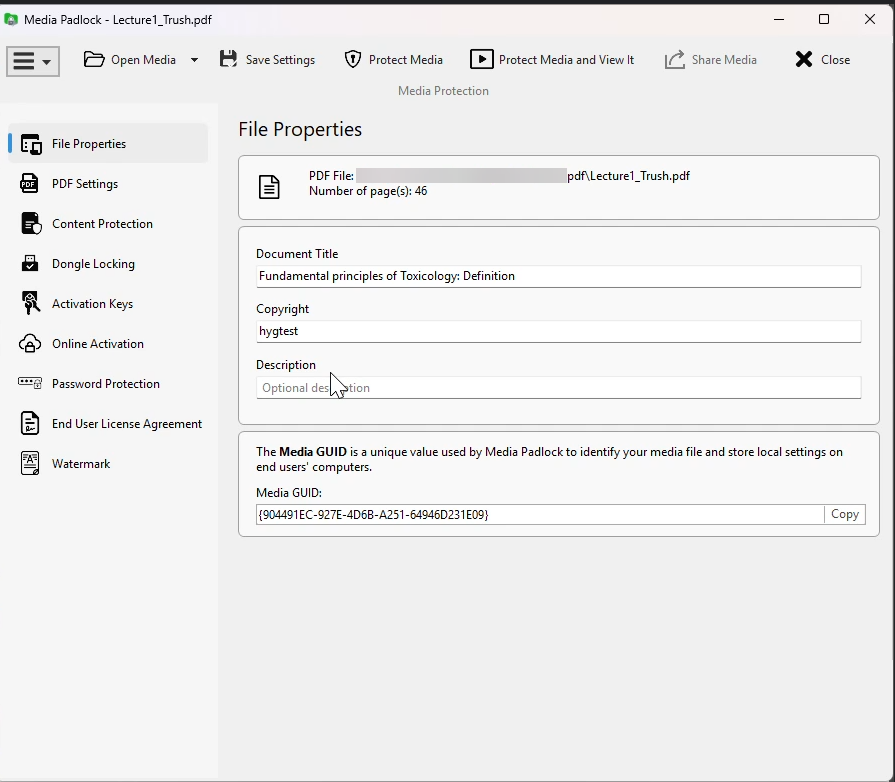The image size is (895, 782).
Task: Click the toolbar Close X button
Action: tap(822, 60)
